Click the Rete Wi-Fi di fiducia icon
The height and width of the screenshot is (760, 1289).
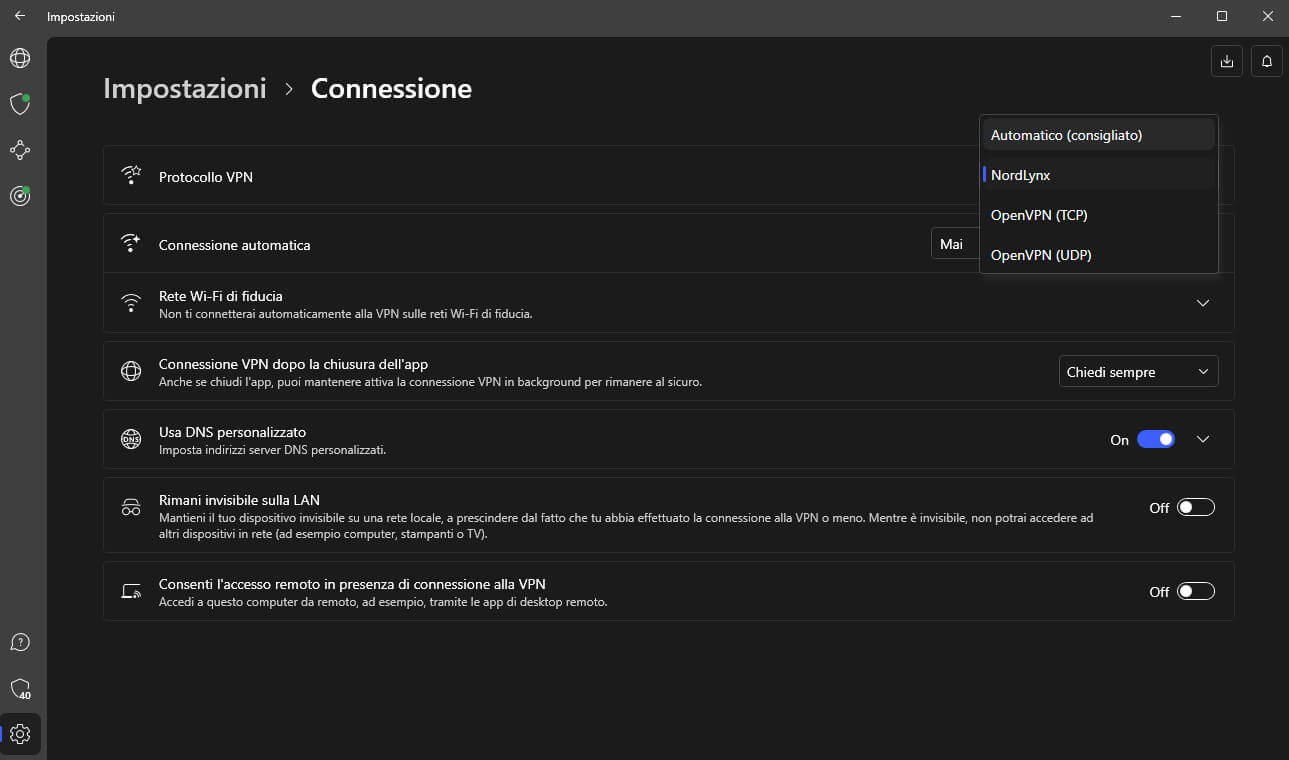pyautogui.click(x=131, y=303)
